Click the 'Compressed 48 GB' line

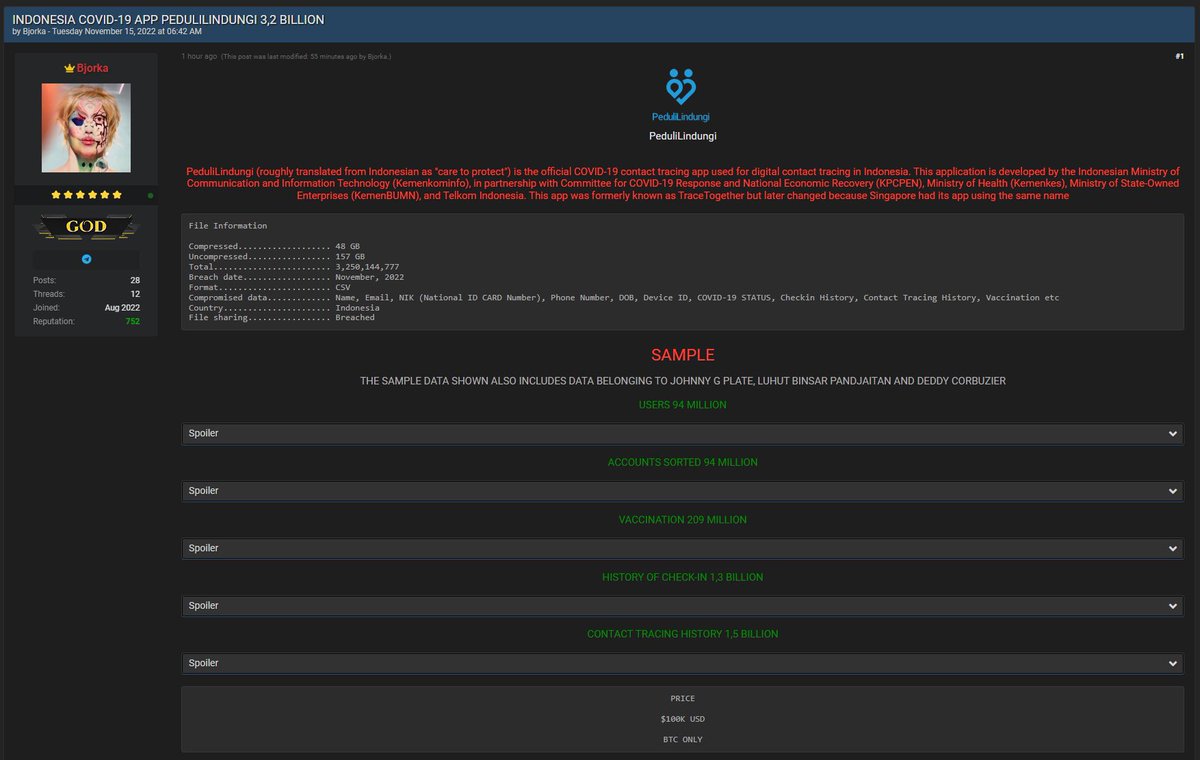[x=274, y=246]
